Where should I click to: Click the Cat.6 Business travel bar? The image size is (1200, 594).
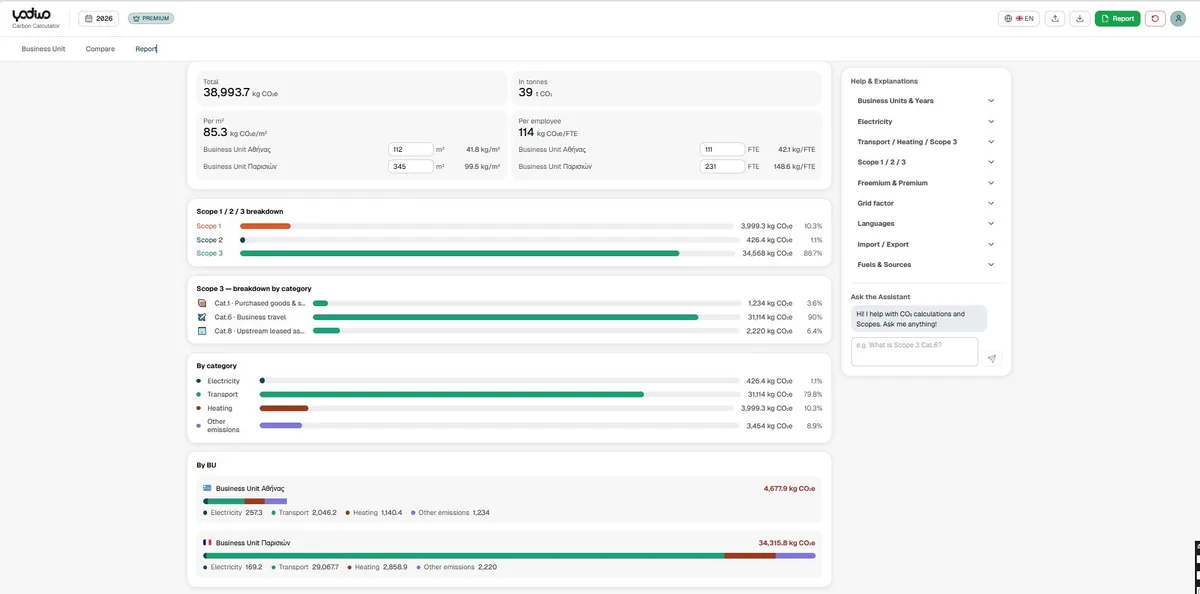(505, 317)
